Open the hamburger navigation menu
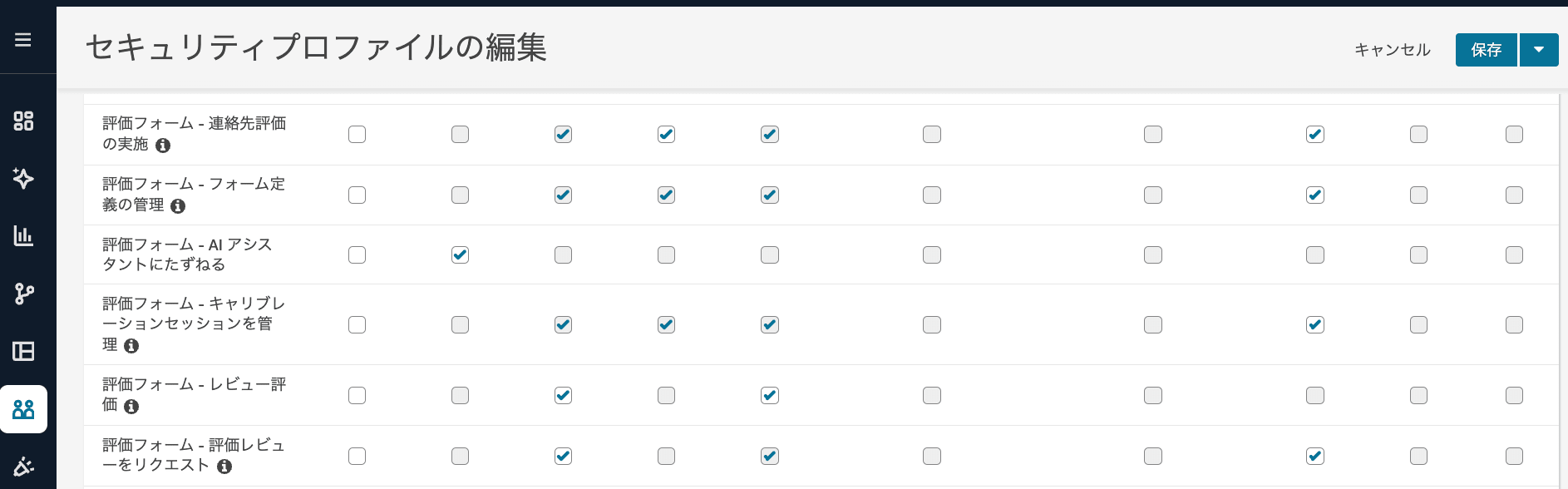This screenshot has width=1568, height=489. (23, 40)
